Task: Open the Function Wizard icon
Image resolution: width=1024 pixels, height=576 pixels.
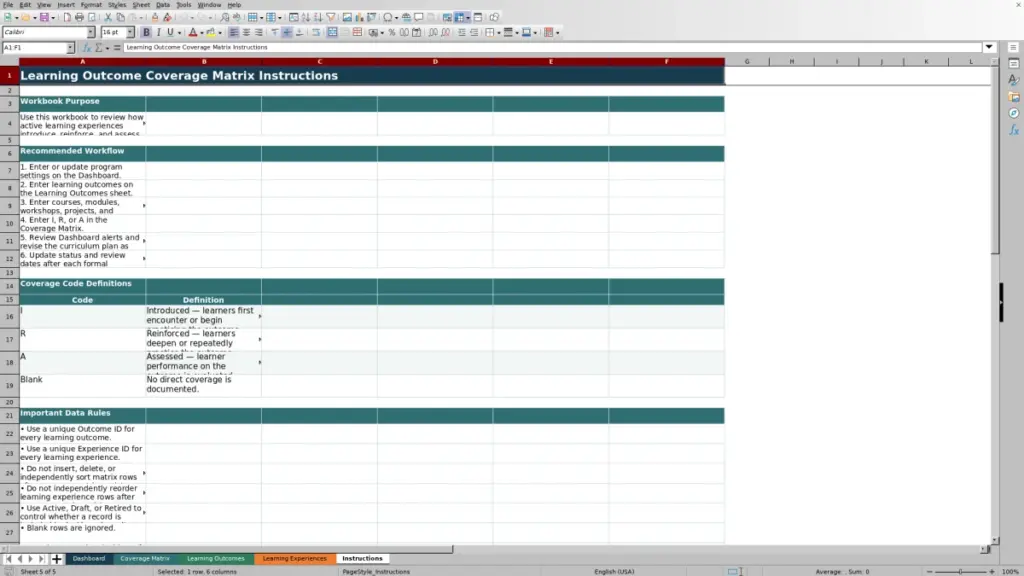Action: click(86, 48)
